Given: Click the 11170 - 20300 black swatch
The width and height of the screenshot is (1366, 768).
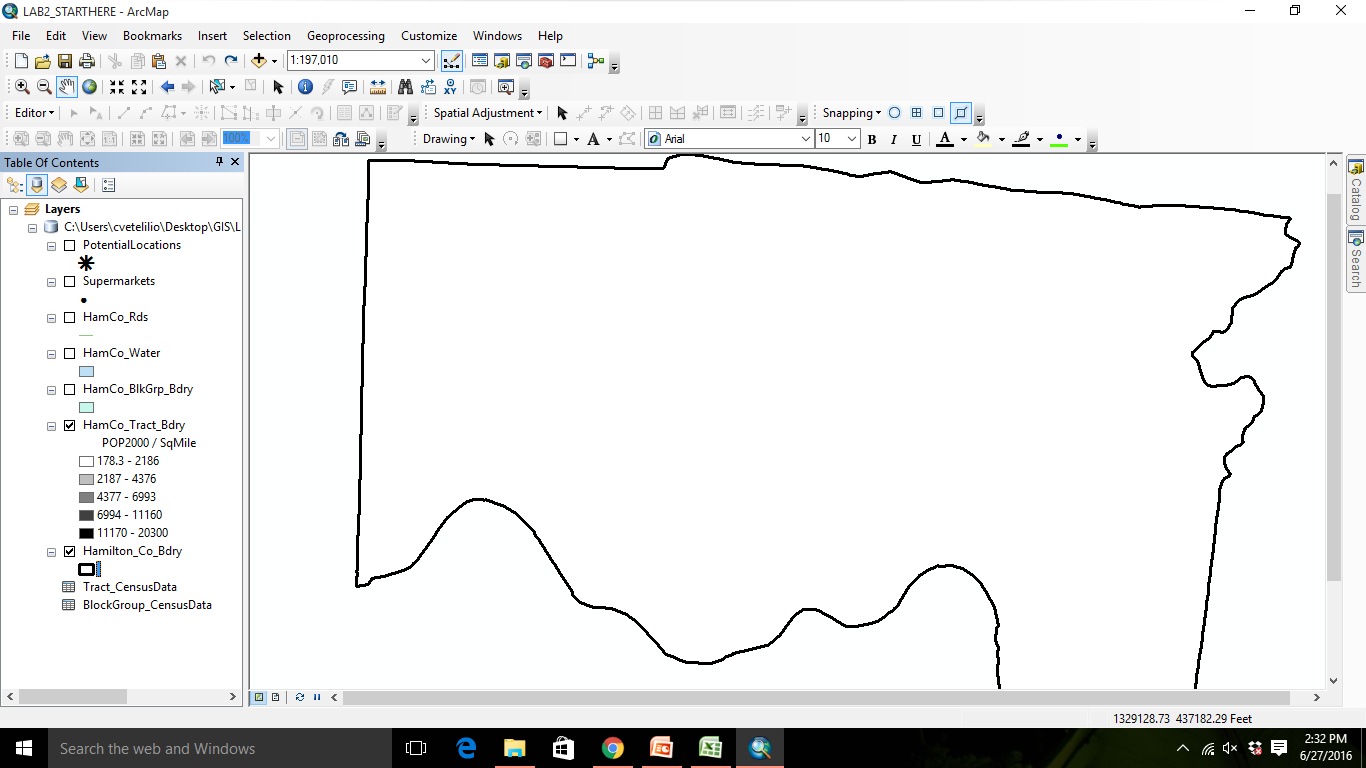Looking at the screenshot, I should pyautogui.click(x=86, y=533).
